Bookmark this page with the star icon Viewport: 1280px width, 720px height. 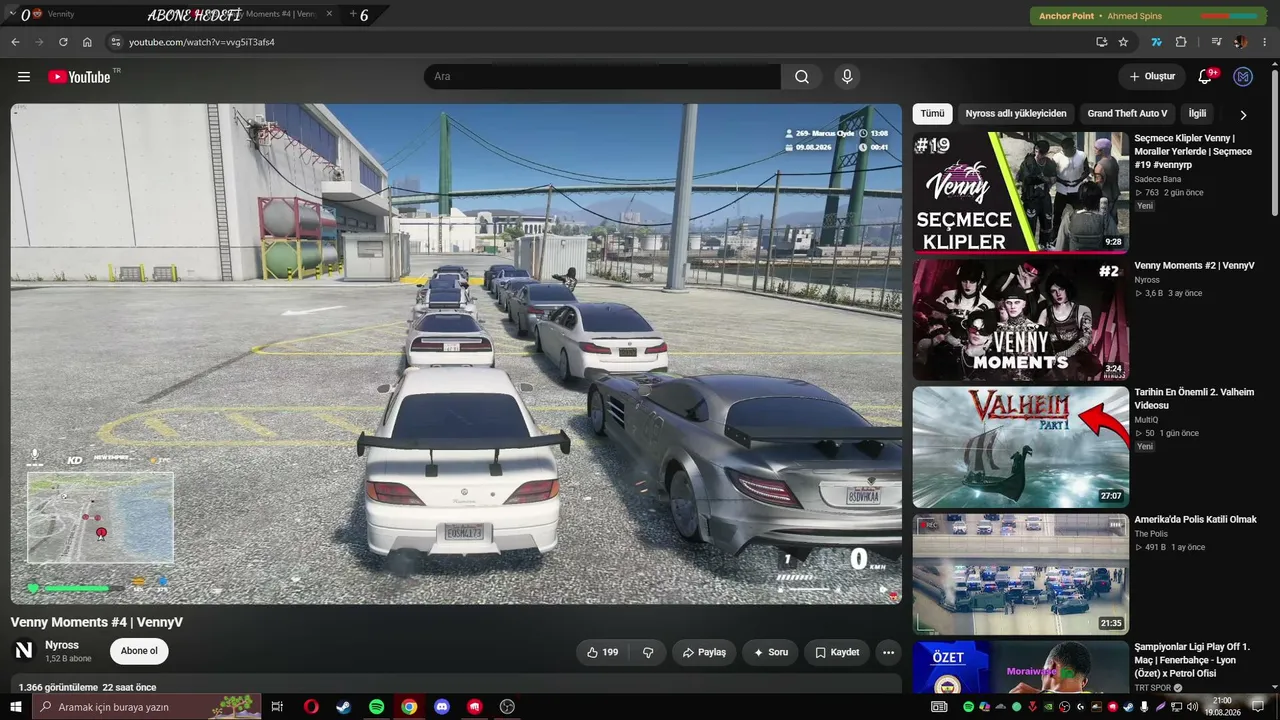1123,42
